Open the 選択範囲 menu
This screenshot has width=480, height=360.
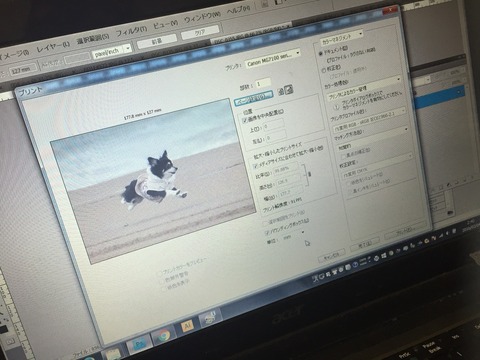tap(93, 38)
